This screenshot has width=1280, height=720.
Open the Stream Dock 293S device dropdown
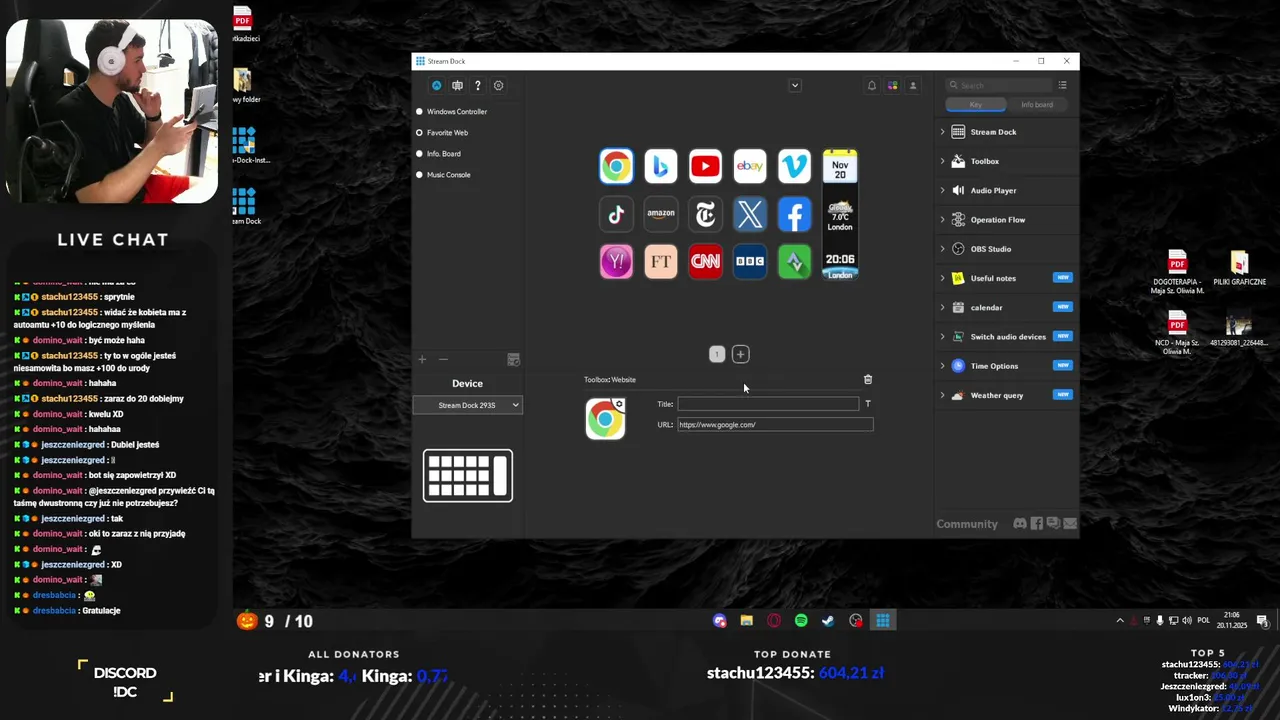(468, 405)
